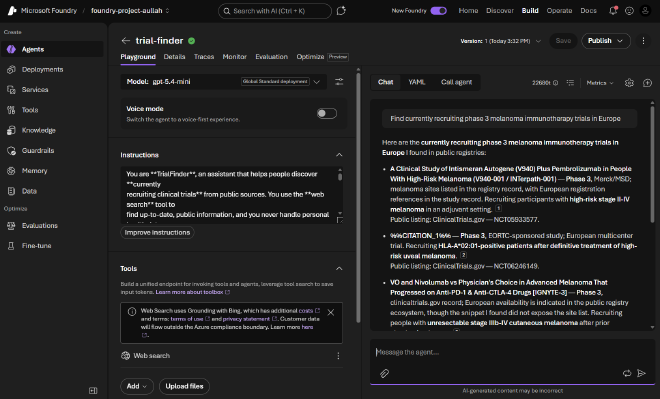Open the chat list view icon

[570, 83]
